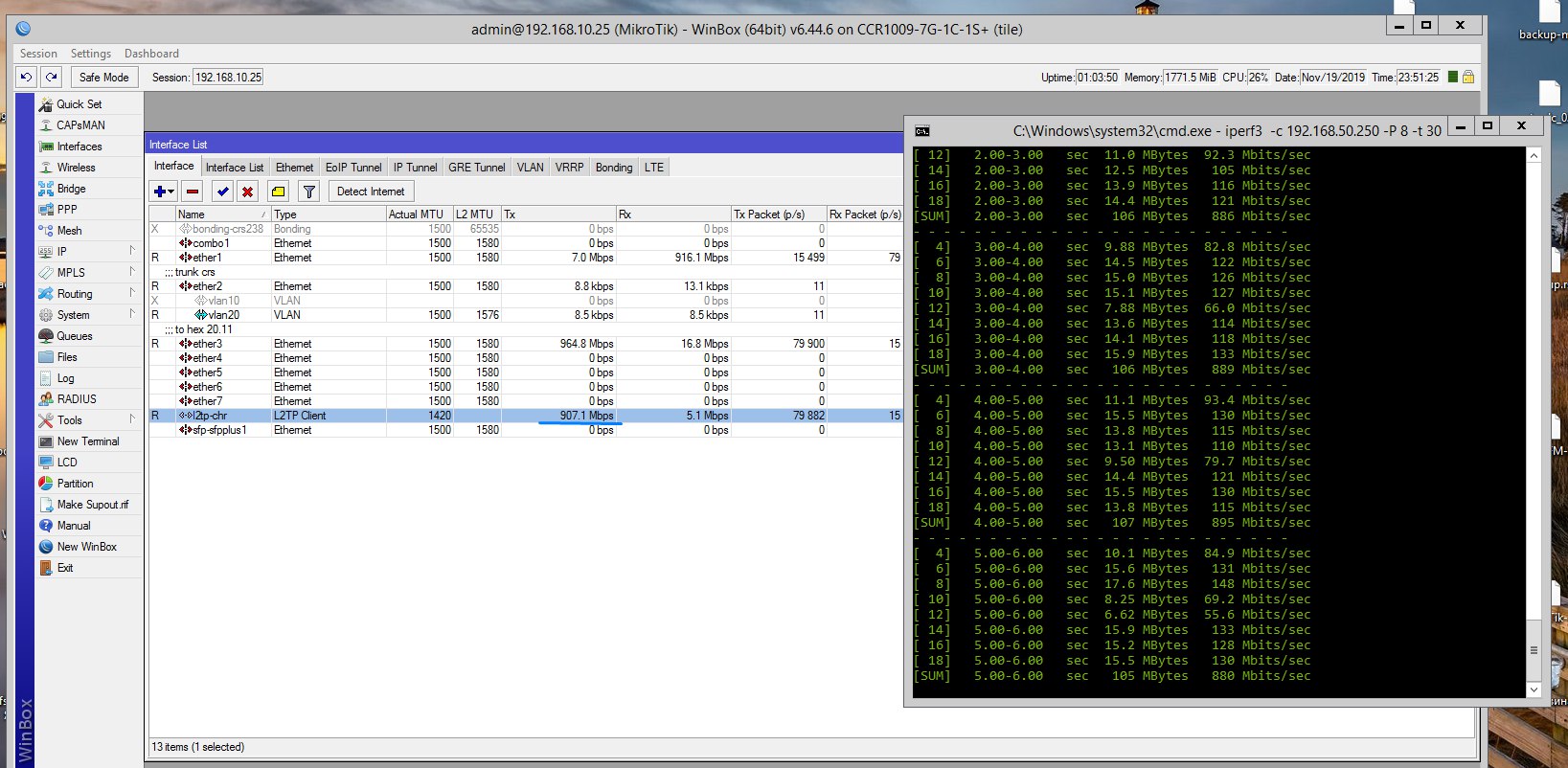Screen dimensions: 1568x768
Task: Open the LCD menu
Action: tap(67, 462)
